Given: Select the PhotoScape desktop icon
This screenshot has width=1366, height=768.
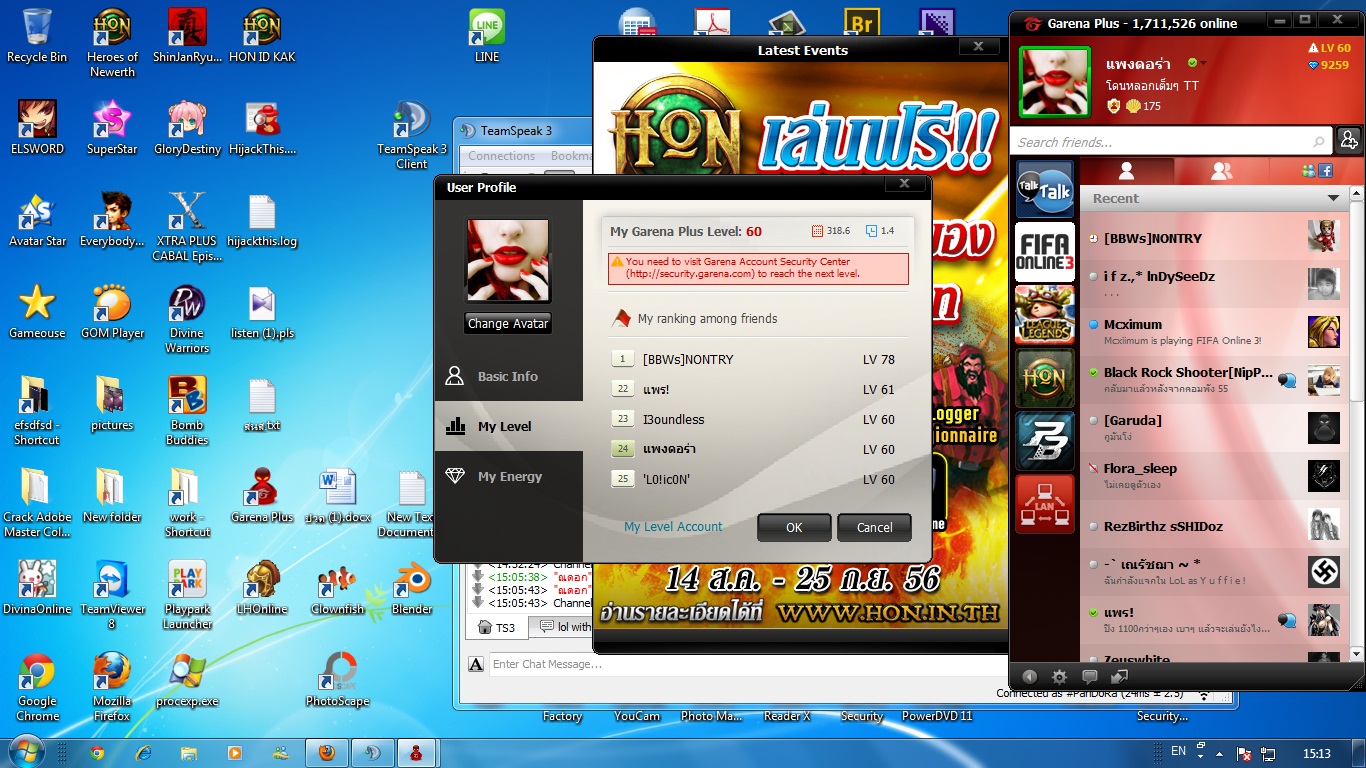Looking at the screenshot, I should pos(337,679).
